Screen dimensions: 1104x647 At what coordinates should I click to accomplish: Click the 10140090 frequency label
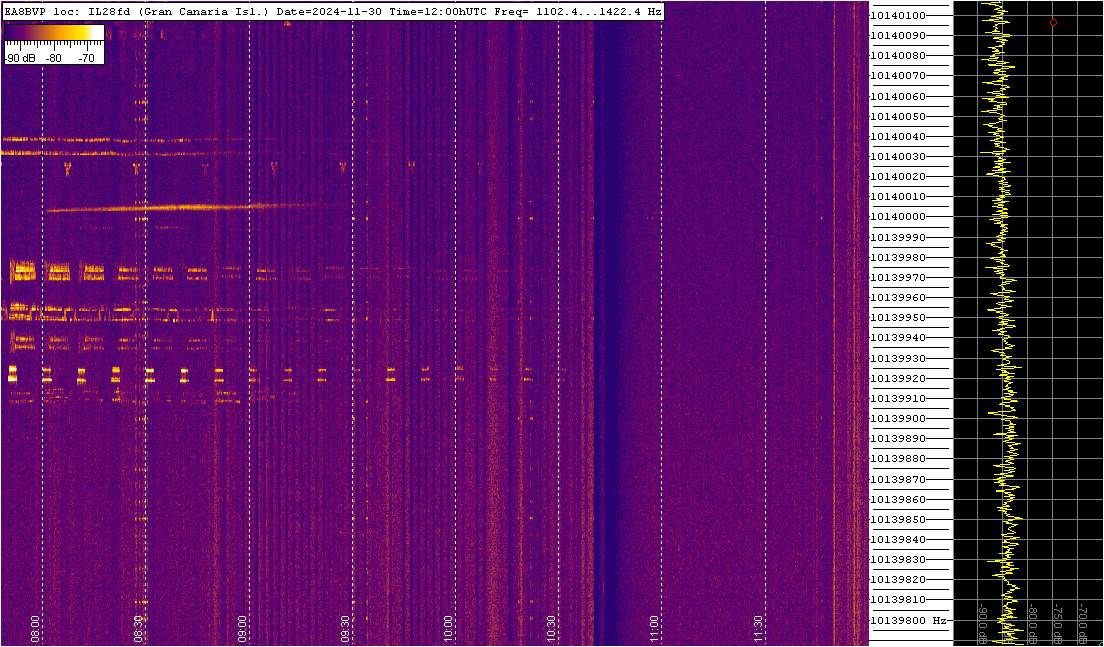[898, 35]
